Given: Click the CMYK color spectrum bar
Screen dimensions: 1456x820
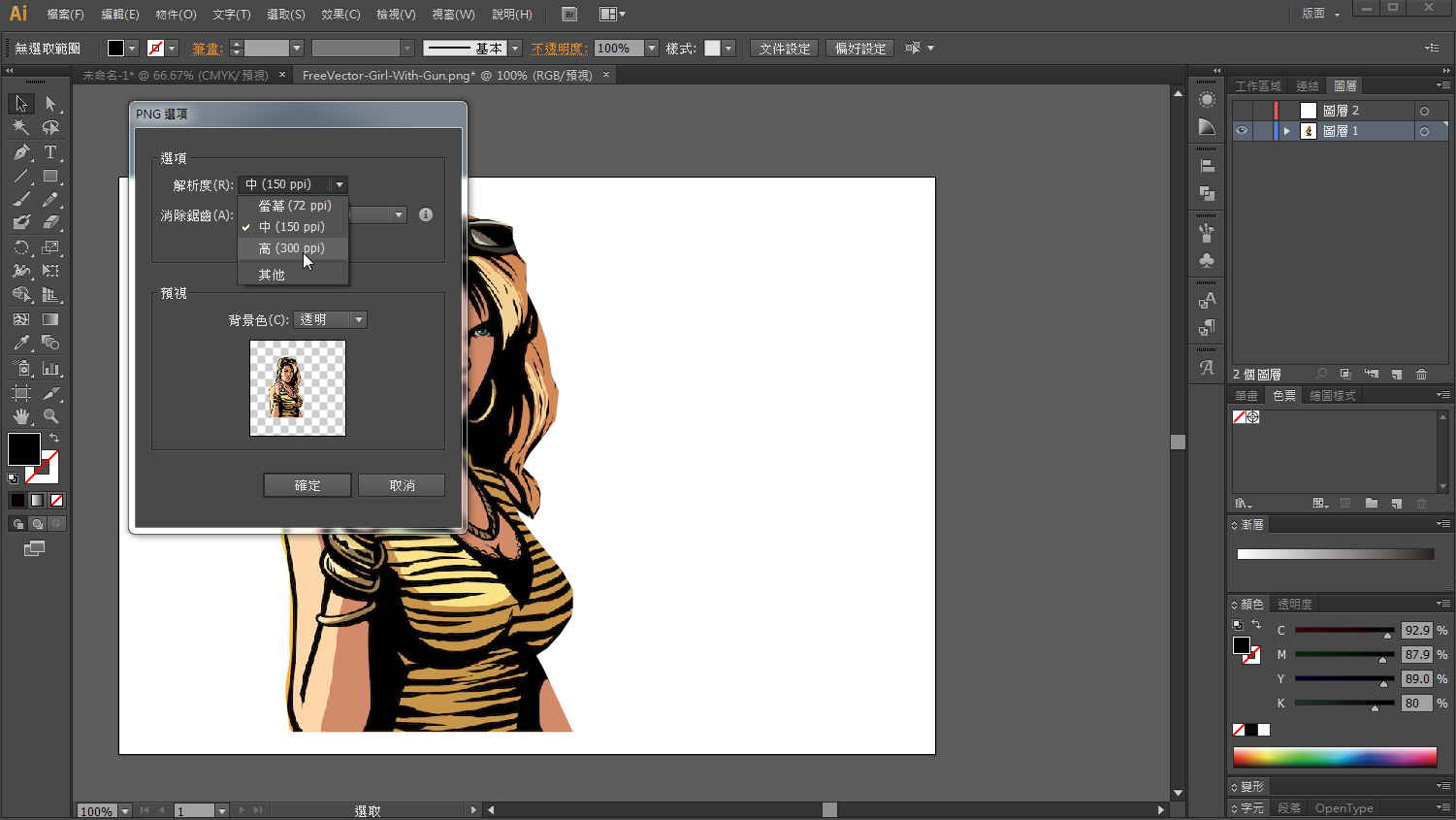Looking at the screenshot, I should [x=1335, y=757].
